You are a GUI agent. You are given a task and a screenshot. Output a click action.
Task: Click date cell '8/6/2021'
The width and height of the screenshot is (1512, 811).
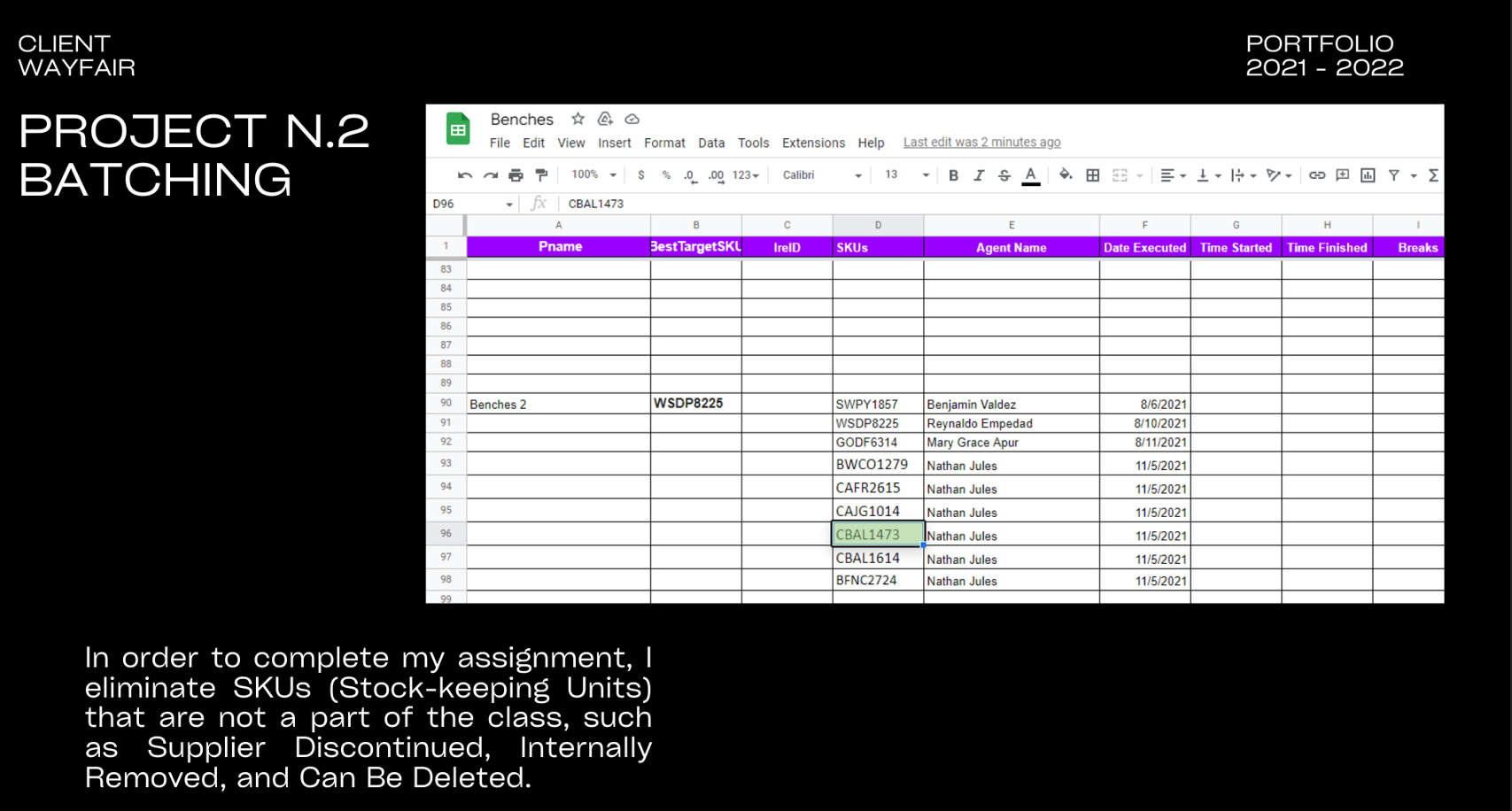tap(1144, 404)
